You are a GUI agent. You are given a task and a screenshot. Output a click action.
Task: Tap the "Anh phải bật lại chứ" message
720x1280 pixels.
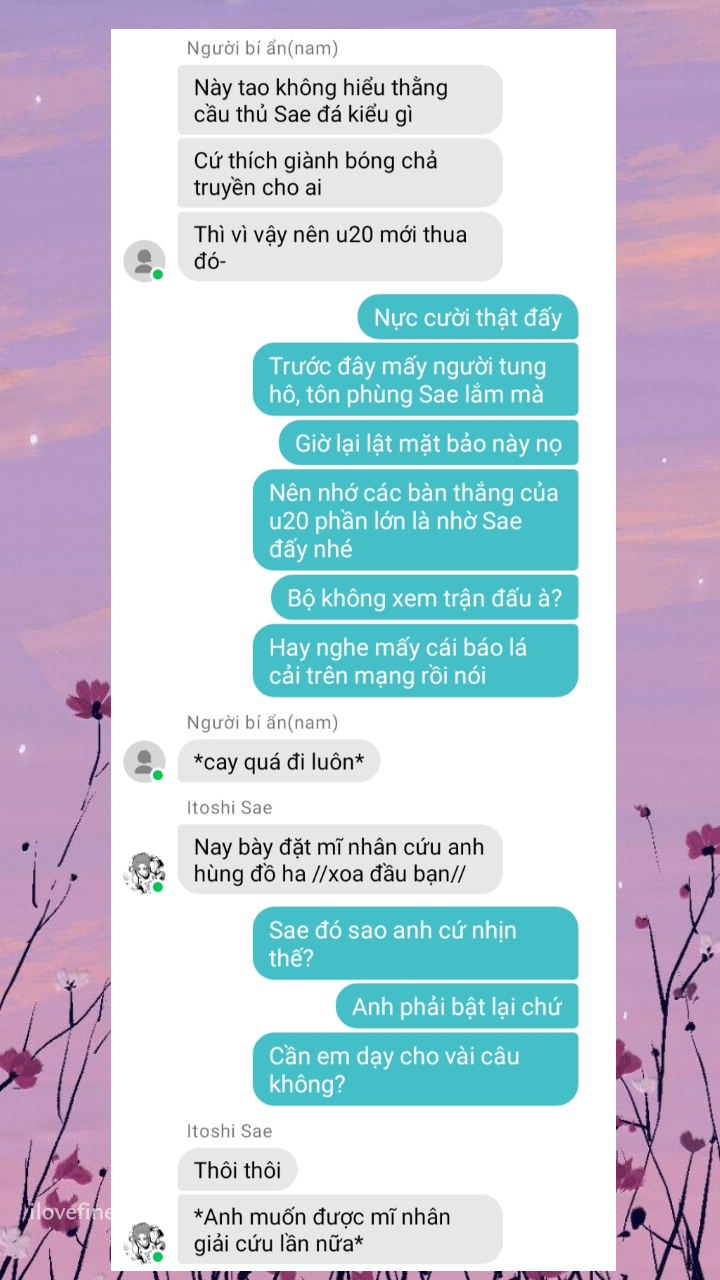click(456, 1006)
